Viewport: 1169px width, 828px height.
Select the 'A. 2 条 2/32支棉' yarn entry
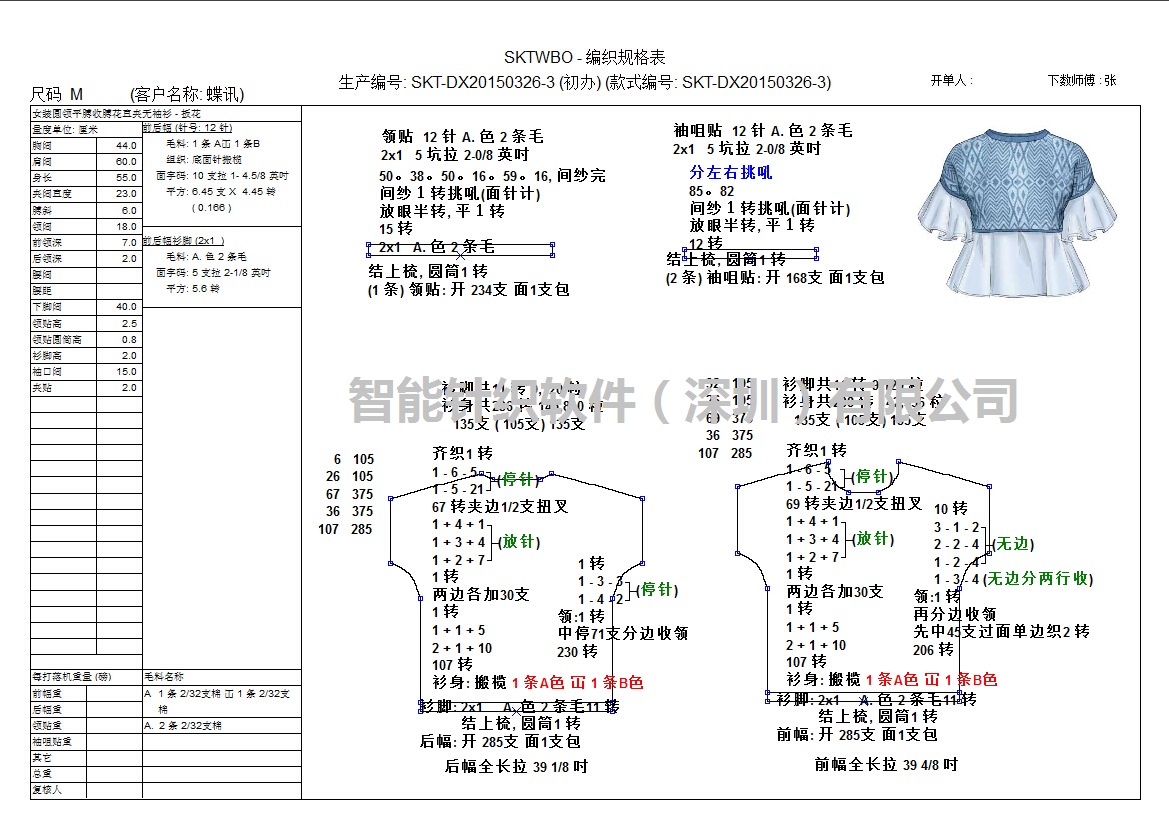click(x=183, y=725)
